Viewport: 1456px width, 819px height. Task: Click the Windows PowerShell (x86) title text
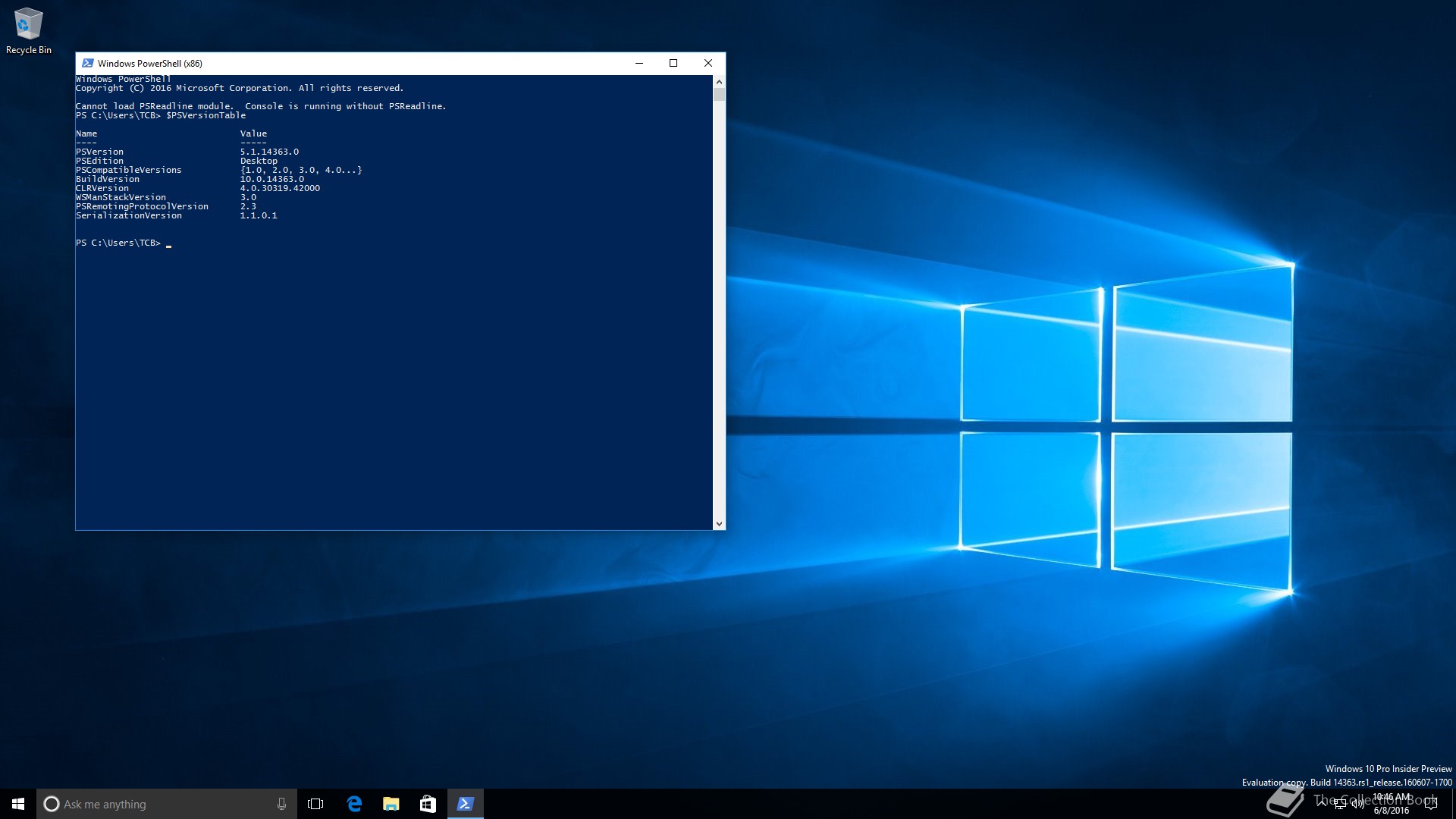coord(150,64)
